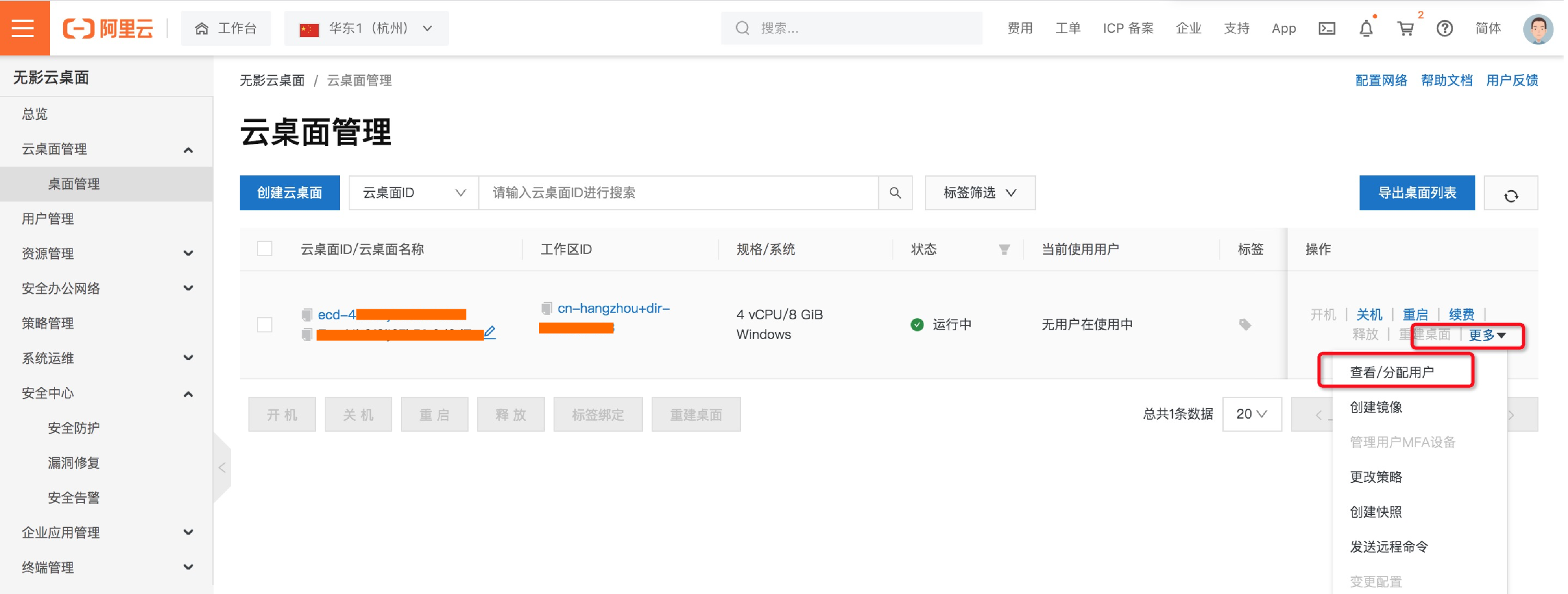Click the desktop ID search input field

click(x=670, y=193)
